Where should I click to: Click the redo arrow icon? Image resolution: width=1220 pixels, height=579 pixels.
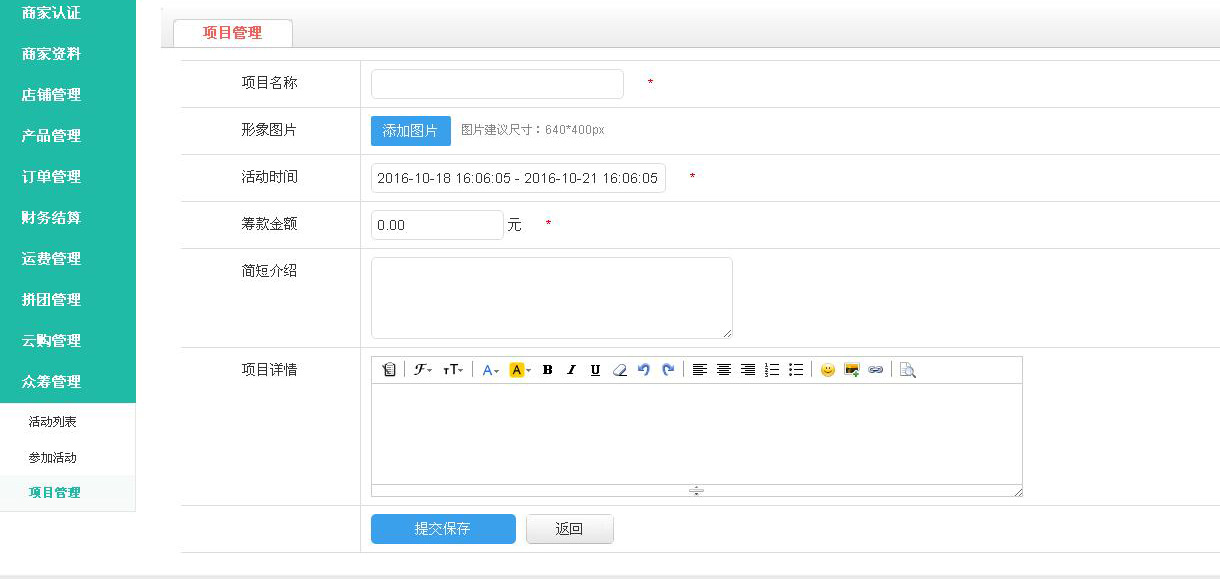pyautogui.click(x=668, y=370)
